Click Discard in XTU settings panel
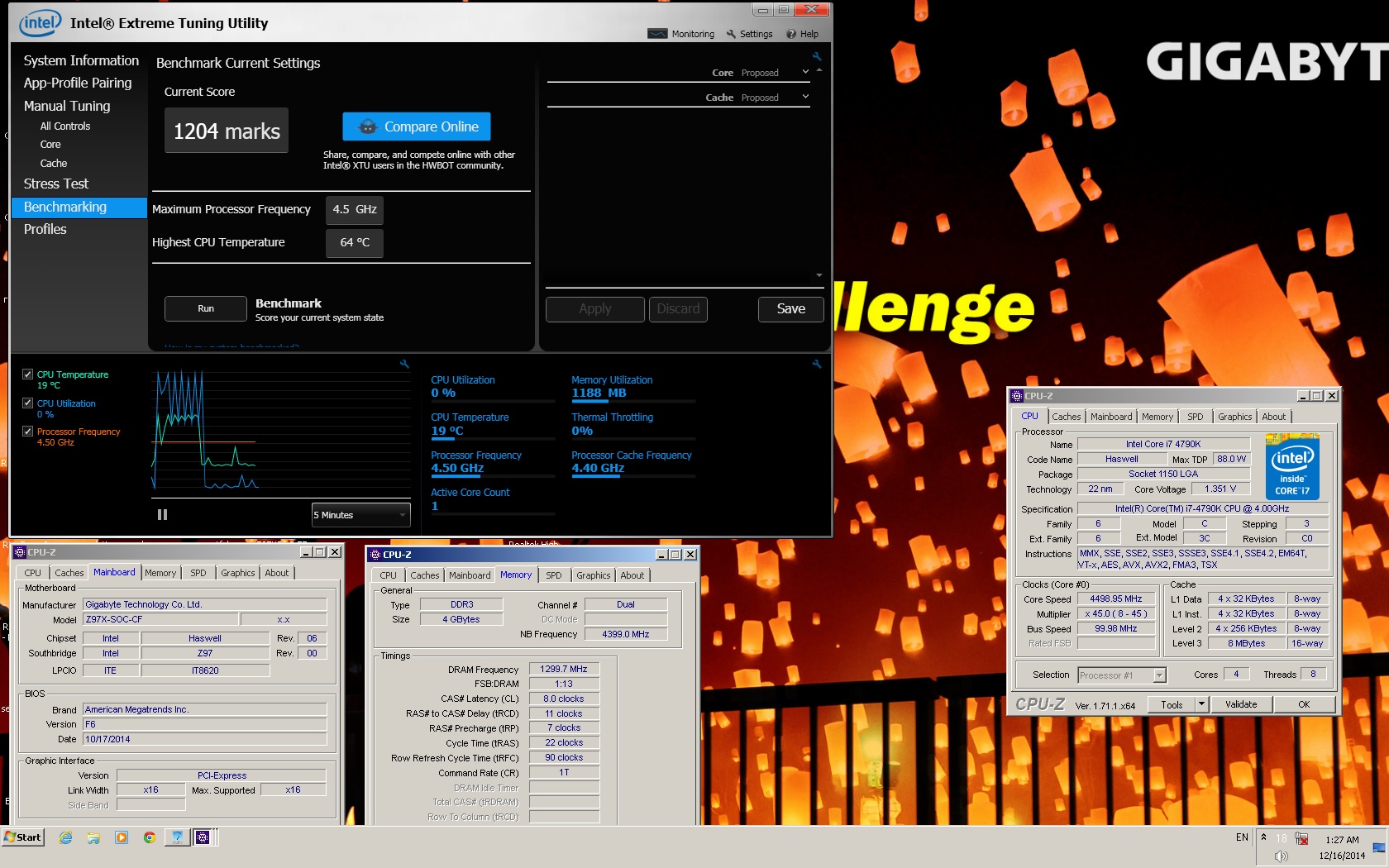Viewport: 1389px width, 868px height. [x=679, y=308]
